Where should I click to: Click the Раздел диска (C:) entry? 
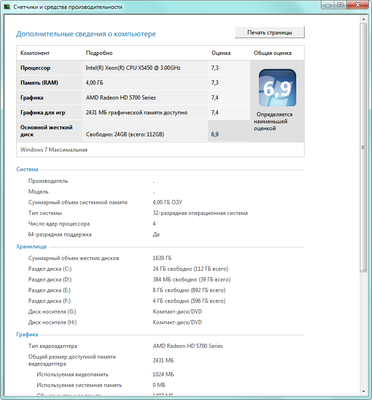click(x=50, y=269)
